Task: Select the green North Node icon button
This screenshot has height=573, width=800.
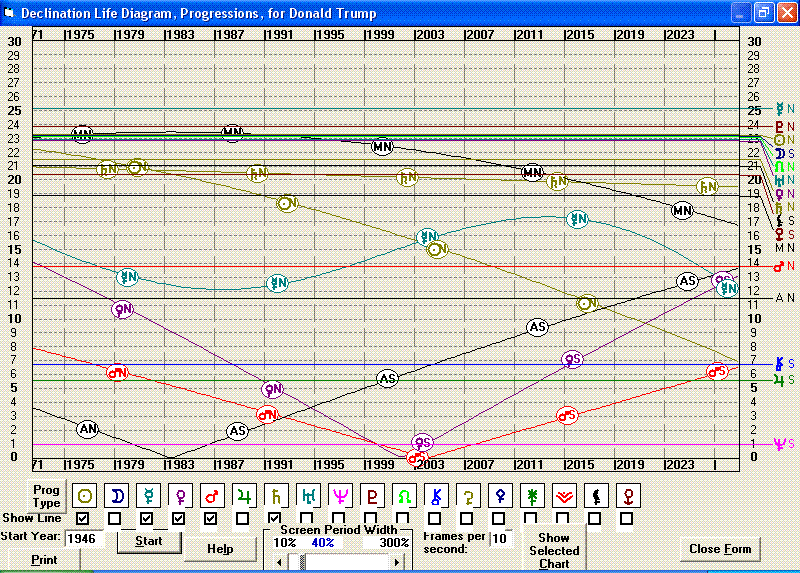Action: point(405,495)
